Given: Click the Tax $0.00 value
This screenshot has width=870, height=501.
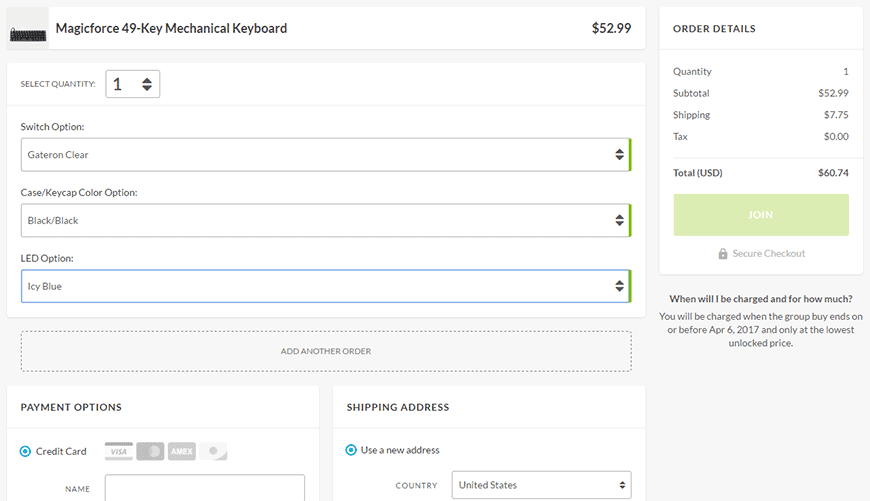Looking at the screenshot, I should pyautogui.click(x=836, y=136).
